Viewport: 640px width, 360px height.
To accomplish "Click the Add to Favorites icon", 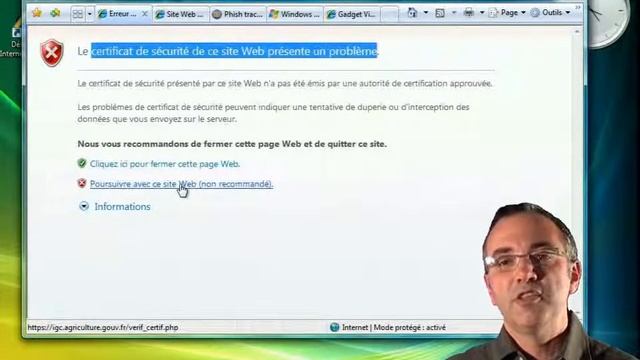I will click(x=55, y=13).
